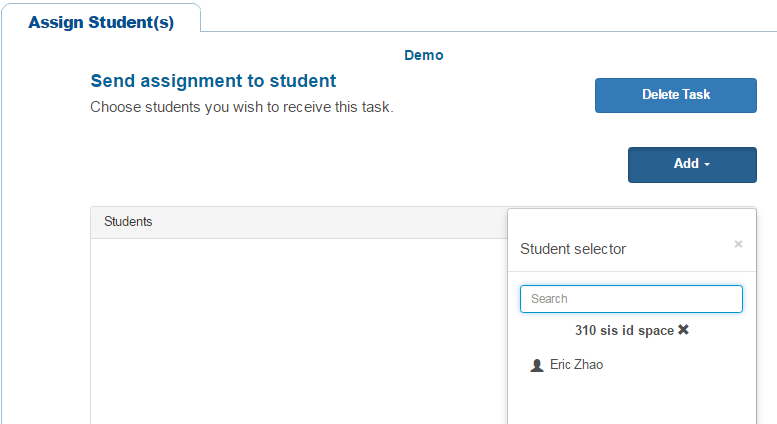The image size is (777, 424).
Task: Click the Demo task title
Action: [423, 55]
